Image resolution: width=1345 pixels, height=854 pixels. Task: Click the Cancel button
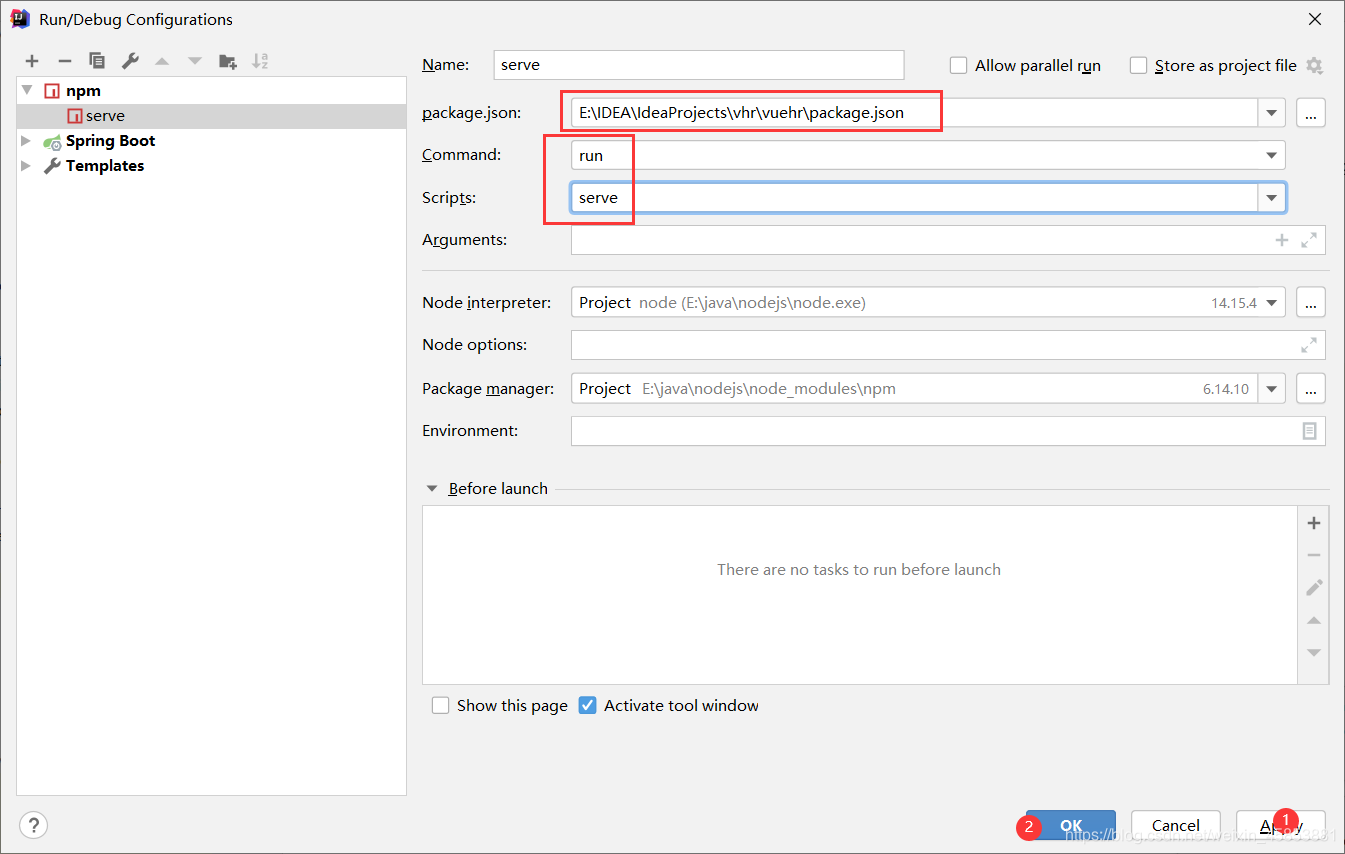(x=1176, y=825)
